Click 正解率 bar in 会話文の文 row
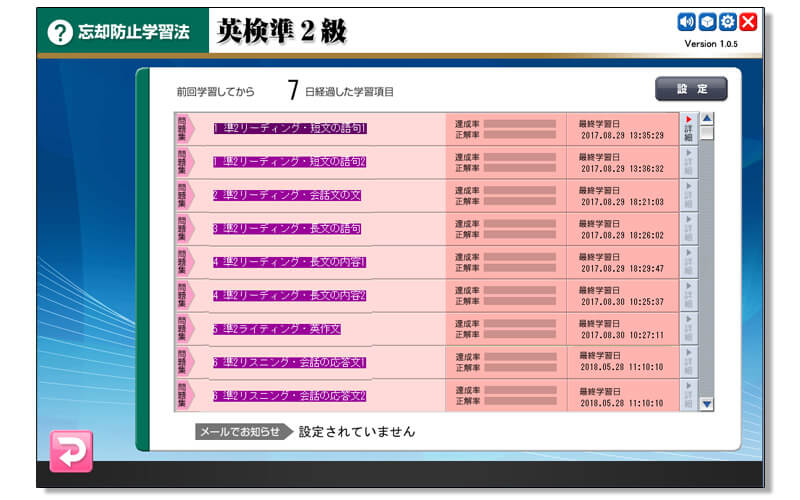The width and height of the screenshot is (800, 500). coord(520,202)
